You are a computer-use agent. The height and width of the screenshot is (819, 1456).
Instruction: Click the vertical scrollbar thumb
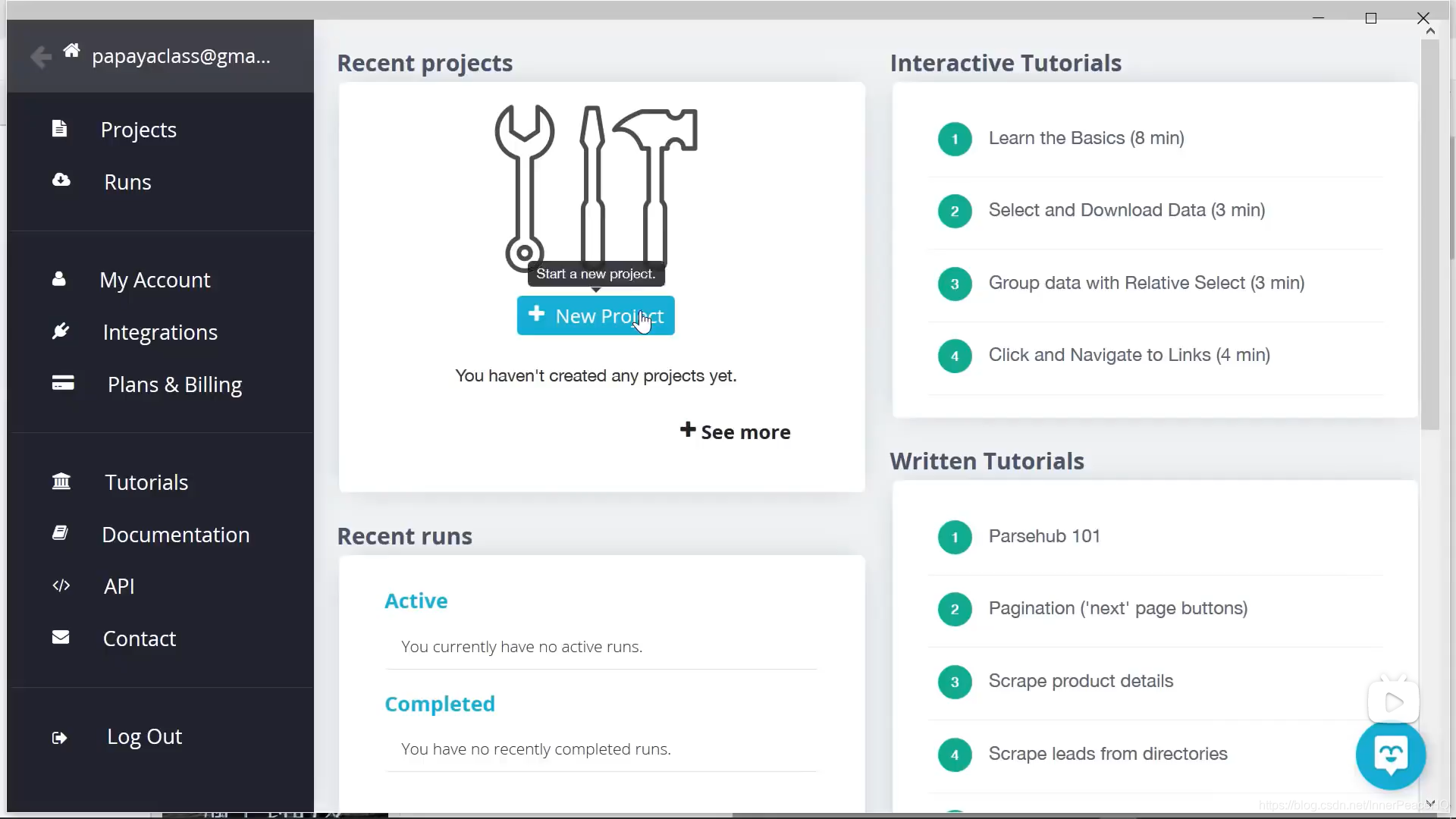1429,235
